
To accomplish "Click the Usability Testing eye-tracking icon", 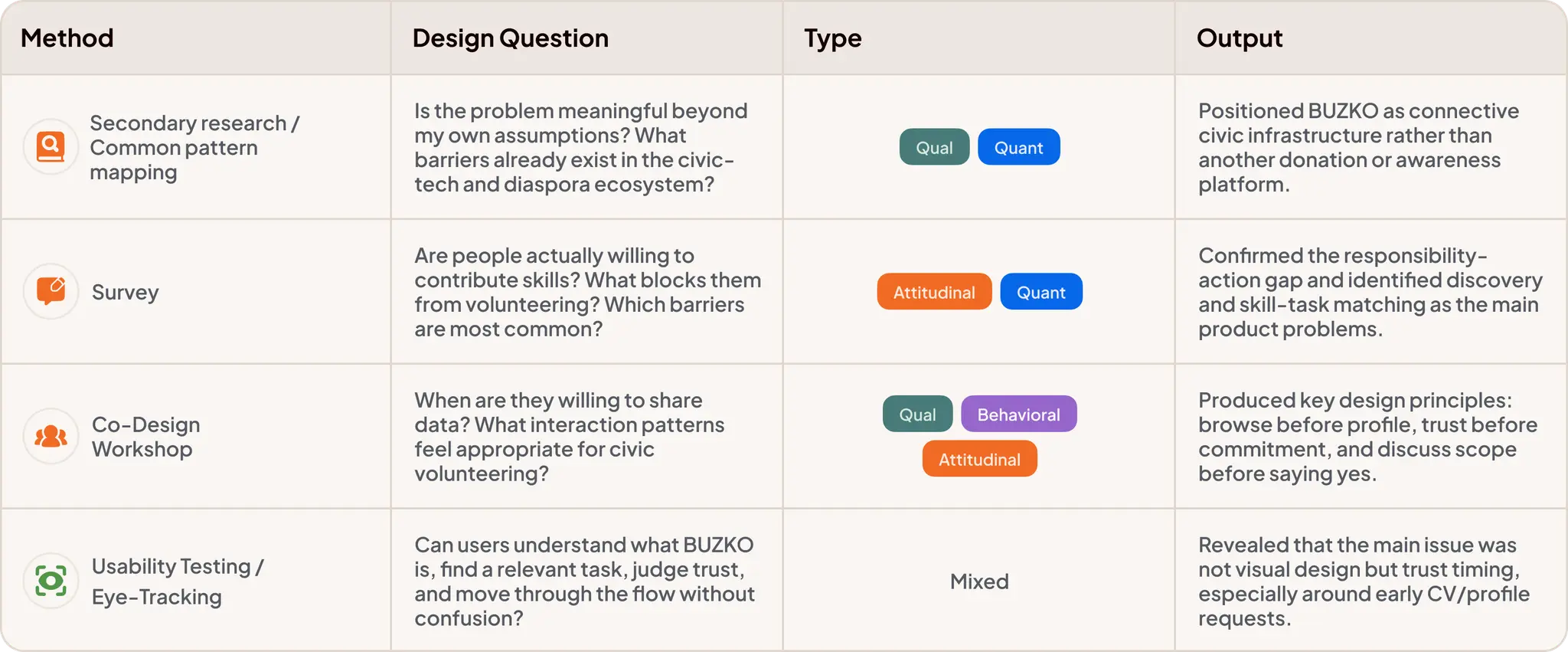I will (51, 581).
